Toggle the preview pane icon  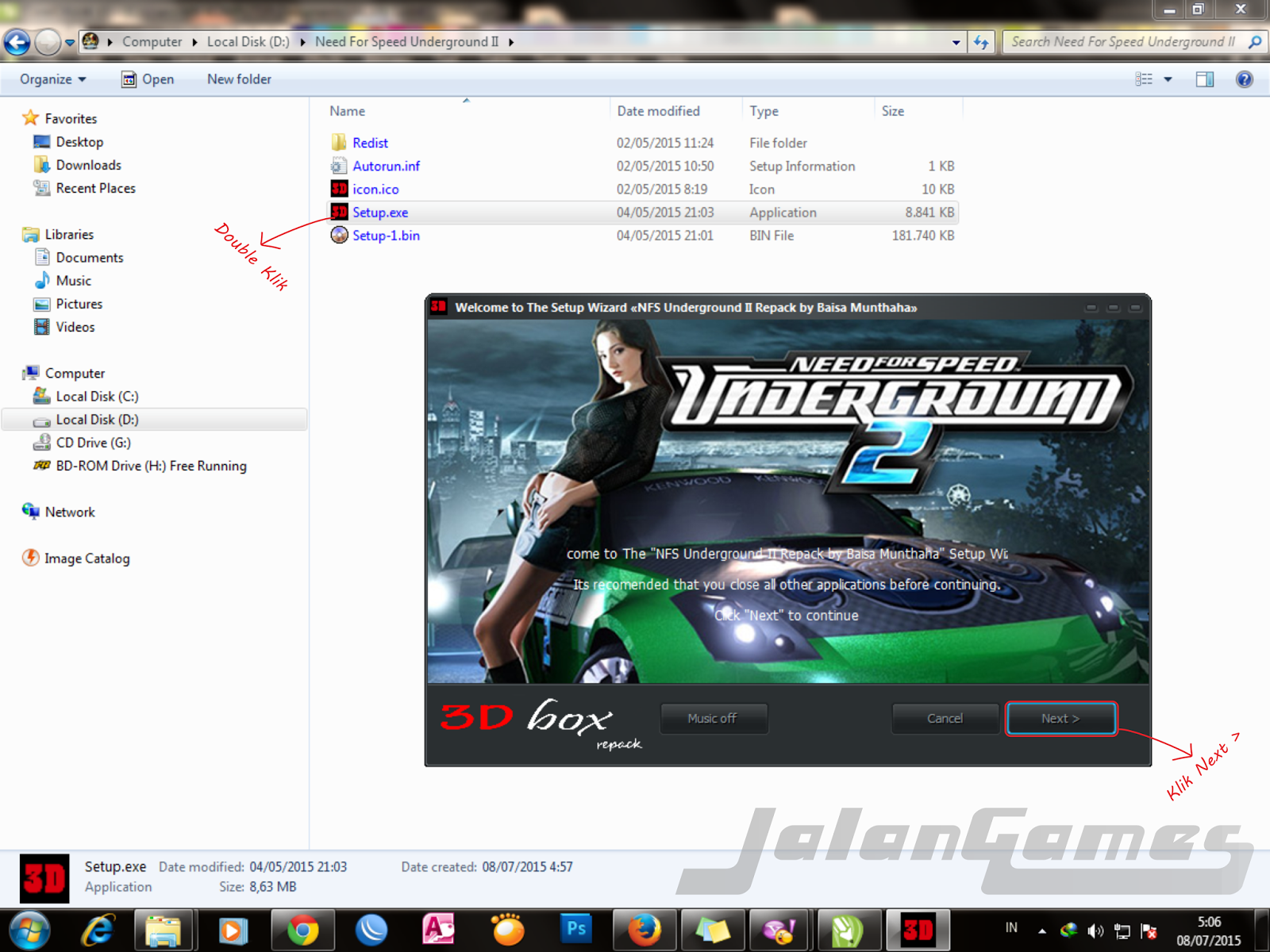point(1205,79)
